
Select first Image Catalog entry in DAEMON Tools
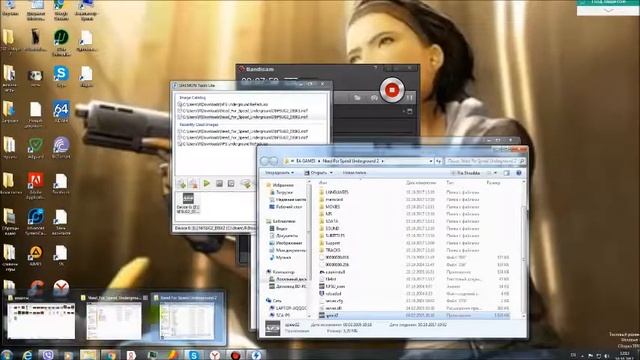[222, 104]
